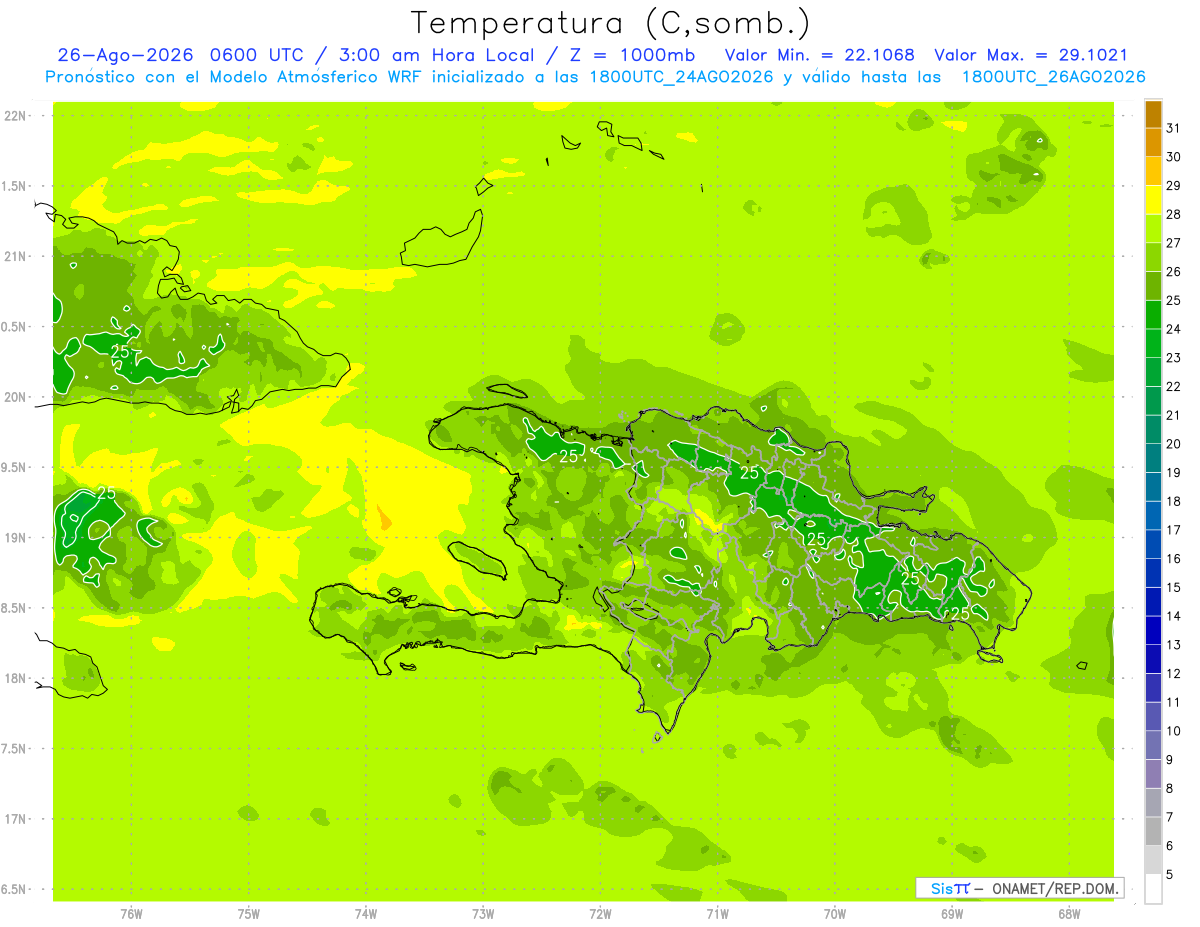Click the '76W' longitude axis label
The width and height of the screenshot is (1200, 927).
131,914
